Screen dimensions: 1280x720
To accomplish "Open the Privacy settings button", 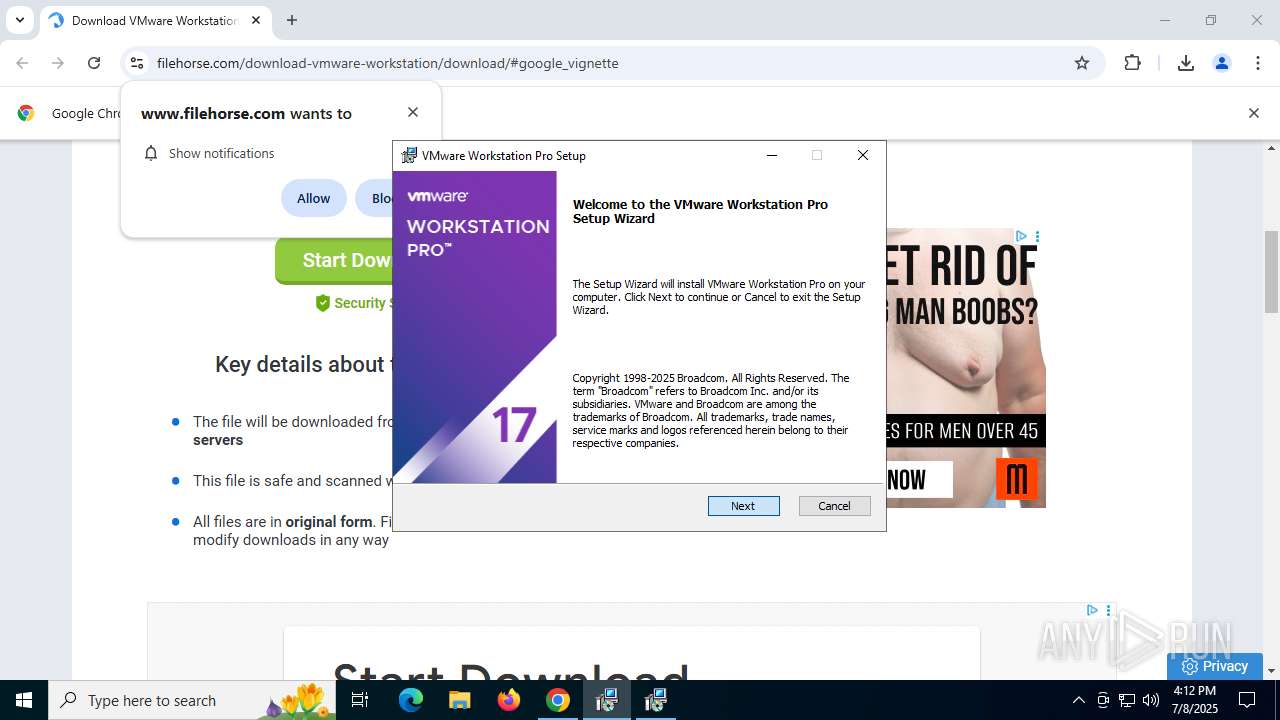I will click(x=1214, y=666).
